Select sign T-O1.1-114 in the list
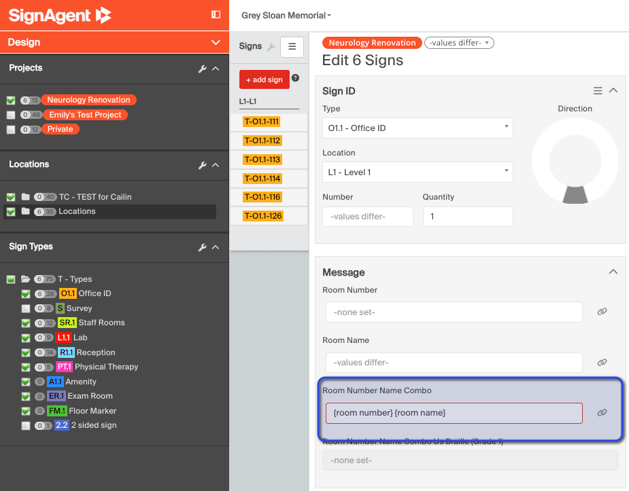Screen dimensions: 629x491 [x=262, y=178]
